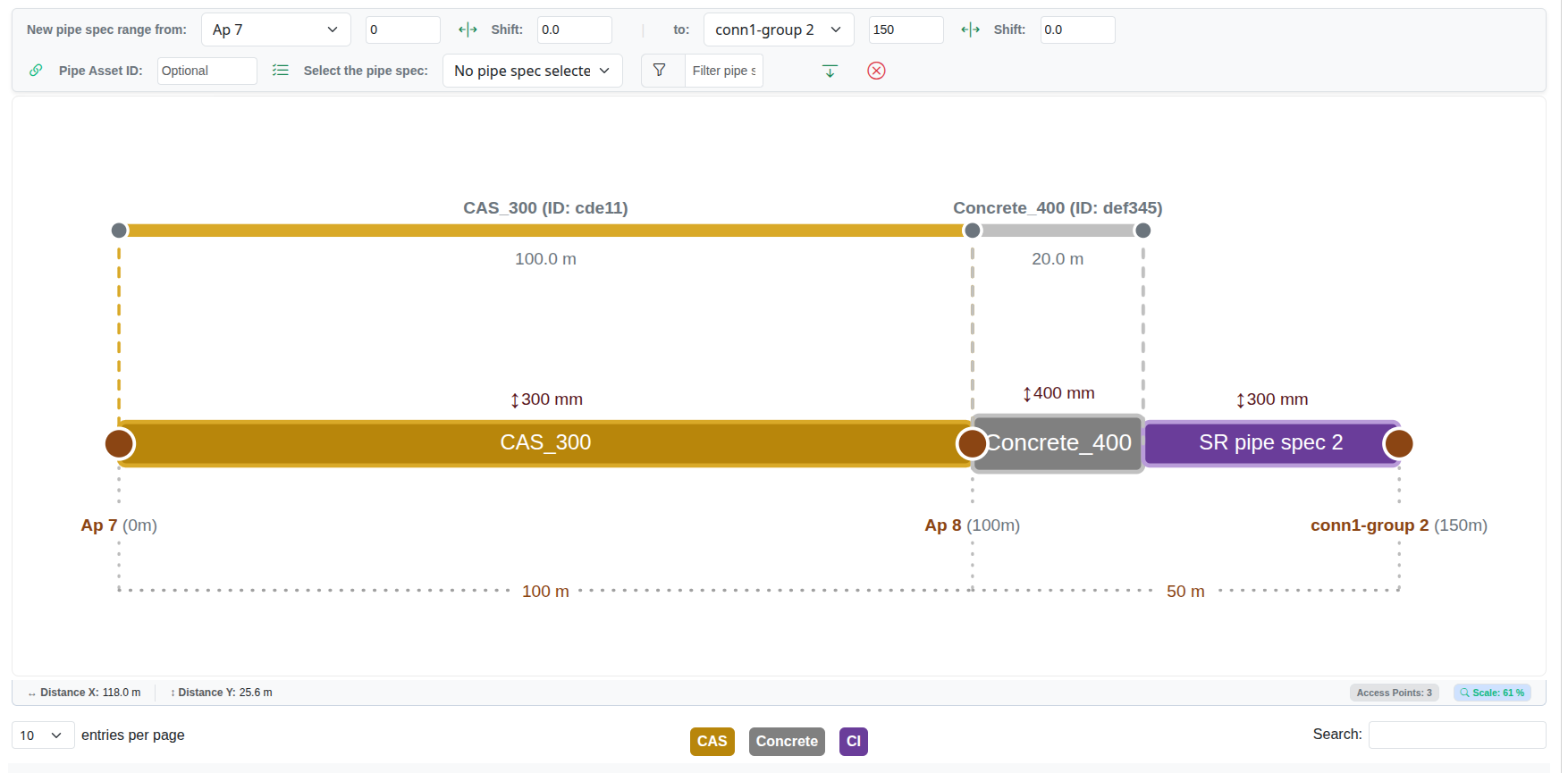Click the shift arrows icon beside the to offset
1568x773 pixels.
970,29
